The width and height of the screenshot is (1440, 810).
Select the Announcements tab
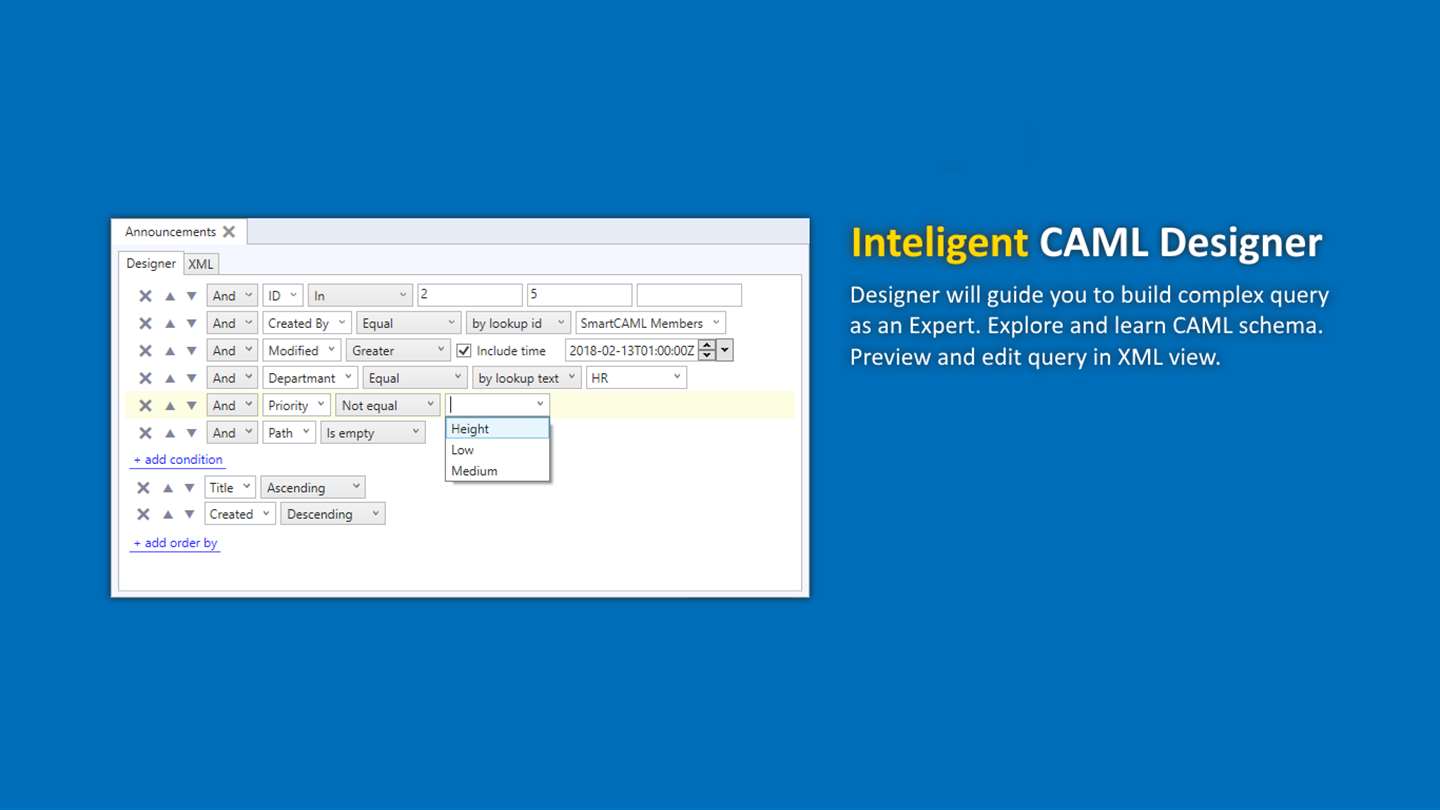(x=170, y=232)
